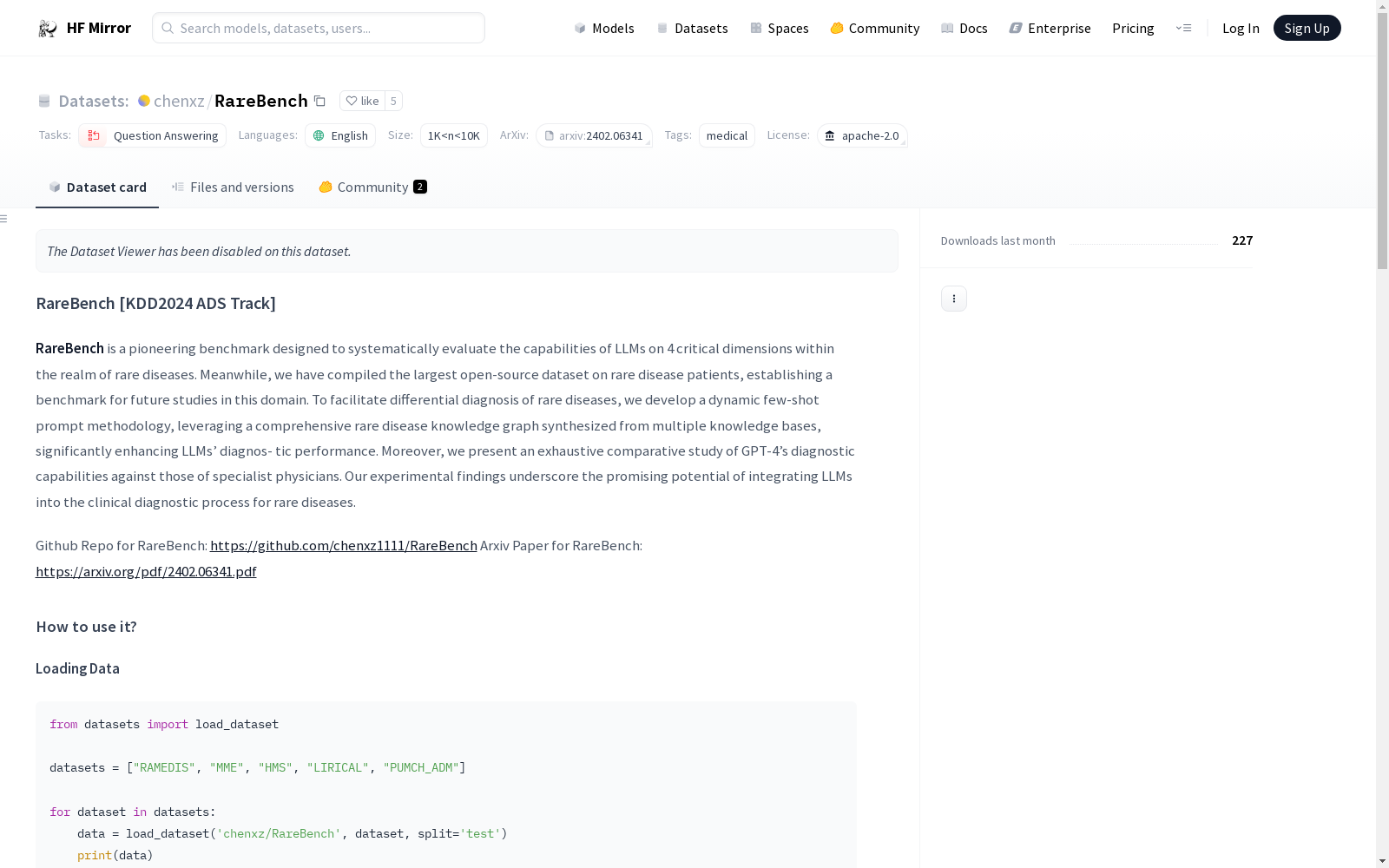Like this dataset with the heart button

click(x=362, y=101)
